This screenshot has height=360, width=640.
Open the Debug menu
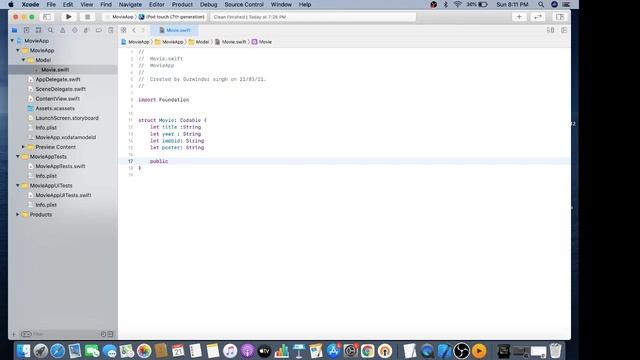point(209,4)
